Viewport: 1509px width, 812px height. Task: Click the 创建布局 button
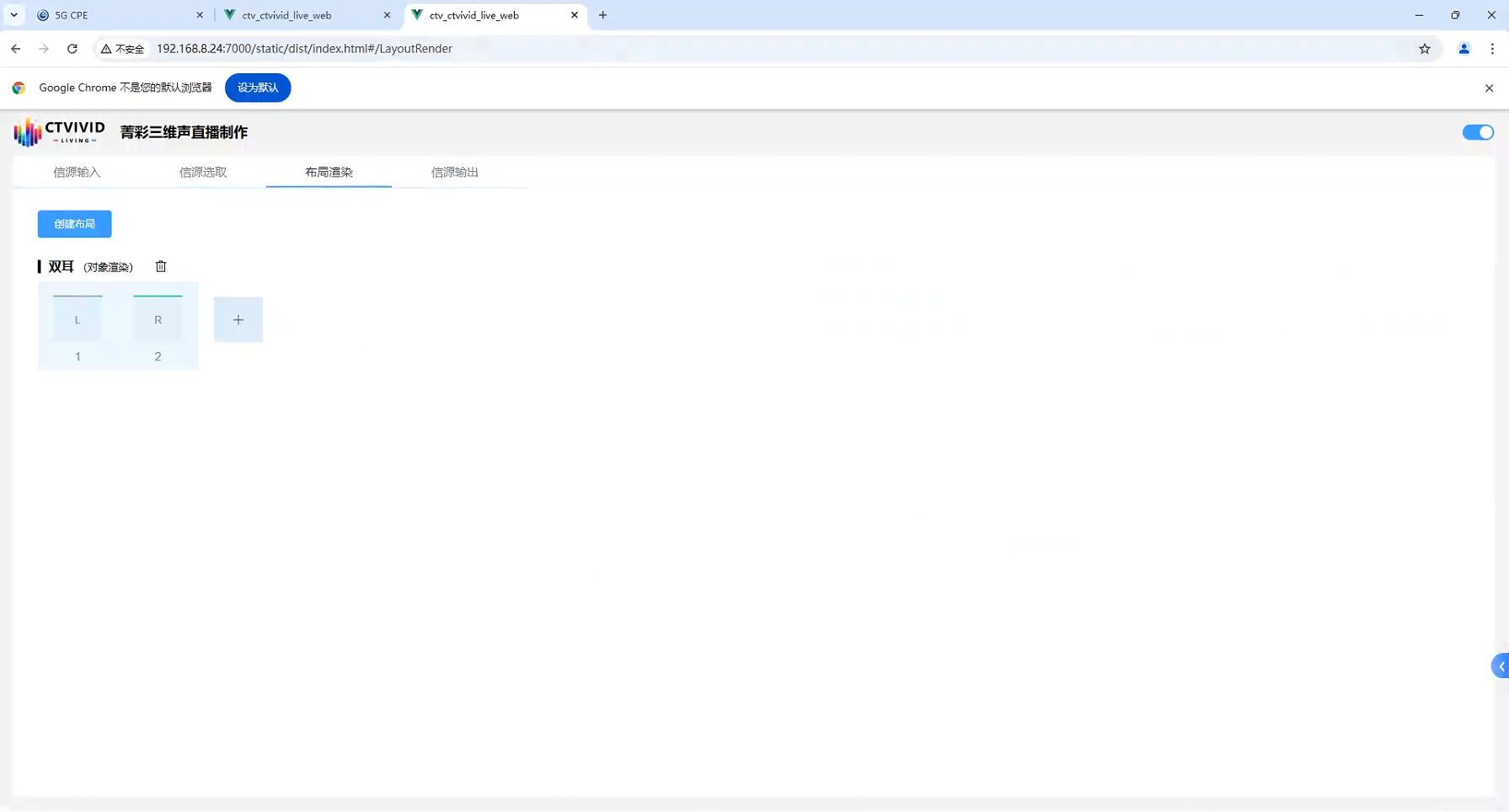pos(74,224)
